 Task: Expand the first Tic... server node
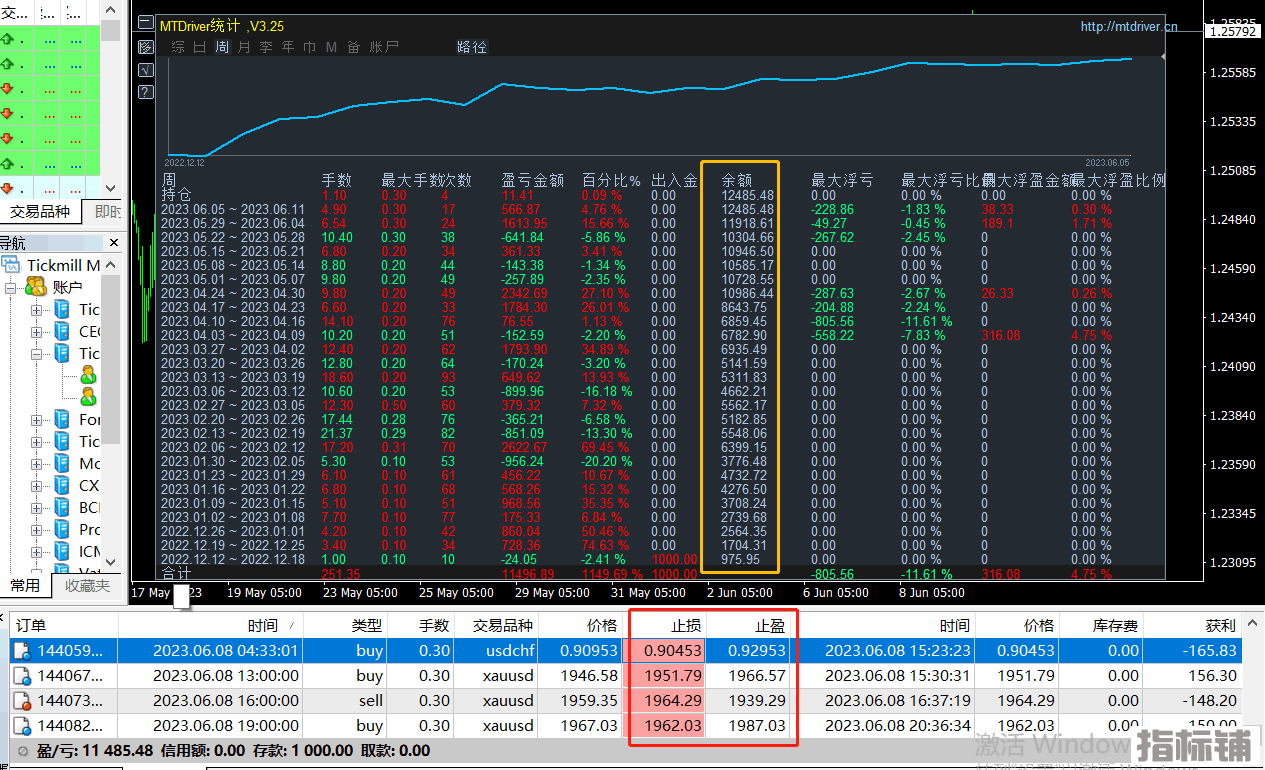point(37,309)
